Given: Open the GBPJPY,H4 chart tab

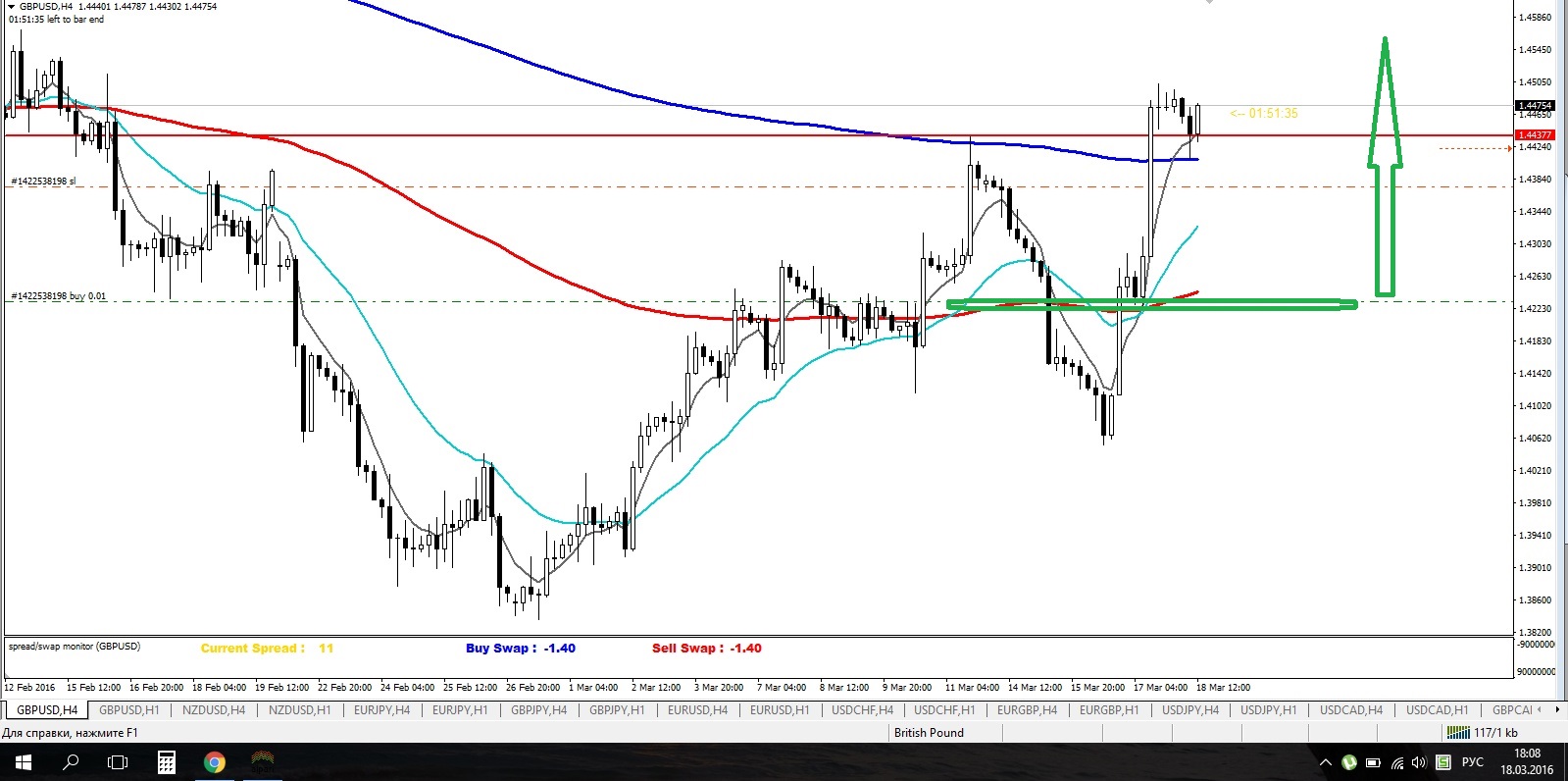Looking at the screenshot, I should coord(538,709).
